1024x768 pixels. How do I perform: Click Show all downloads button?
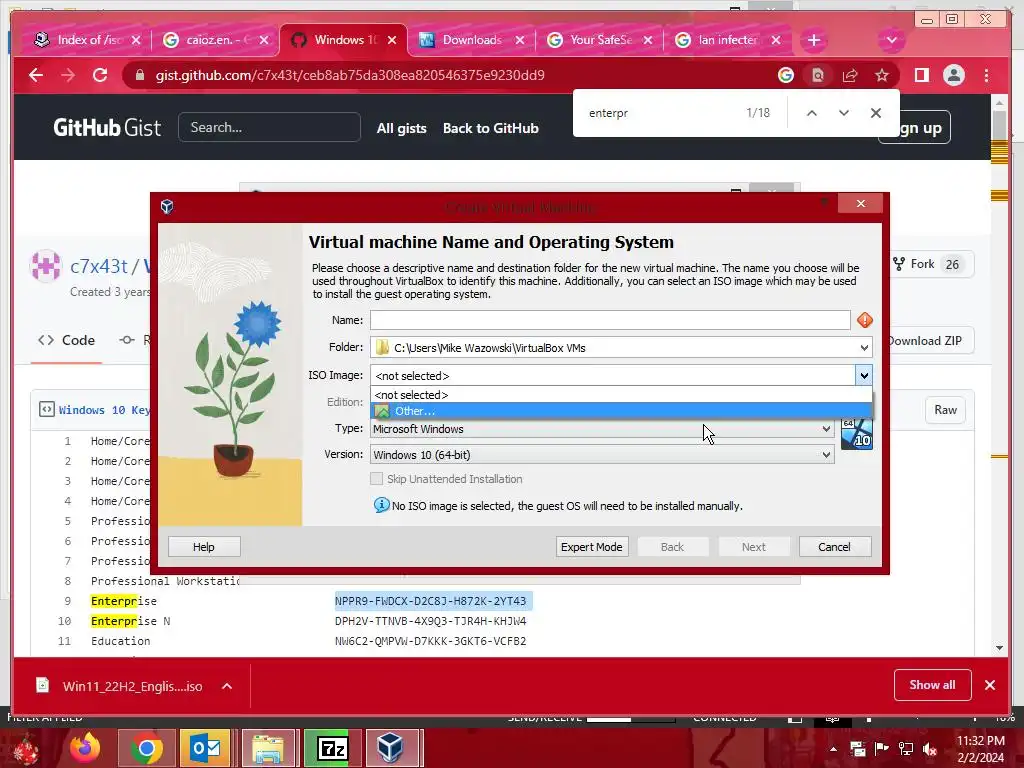point(932,685)
